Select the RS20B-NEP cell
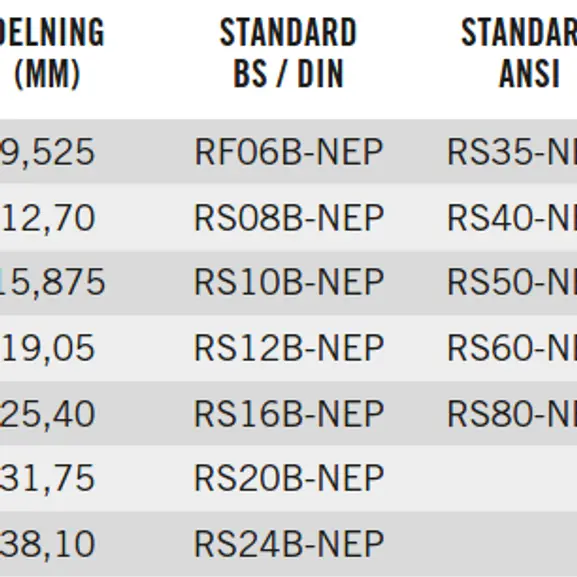577x577 pixels. tap(289, 478)
